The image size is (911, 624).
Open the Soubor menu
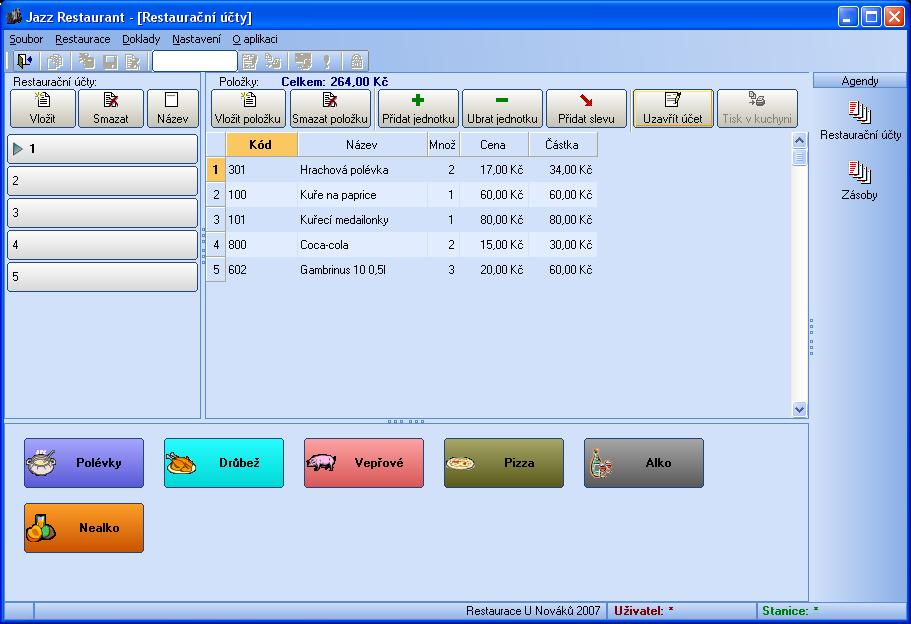26,39
